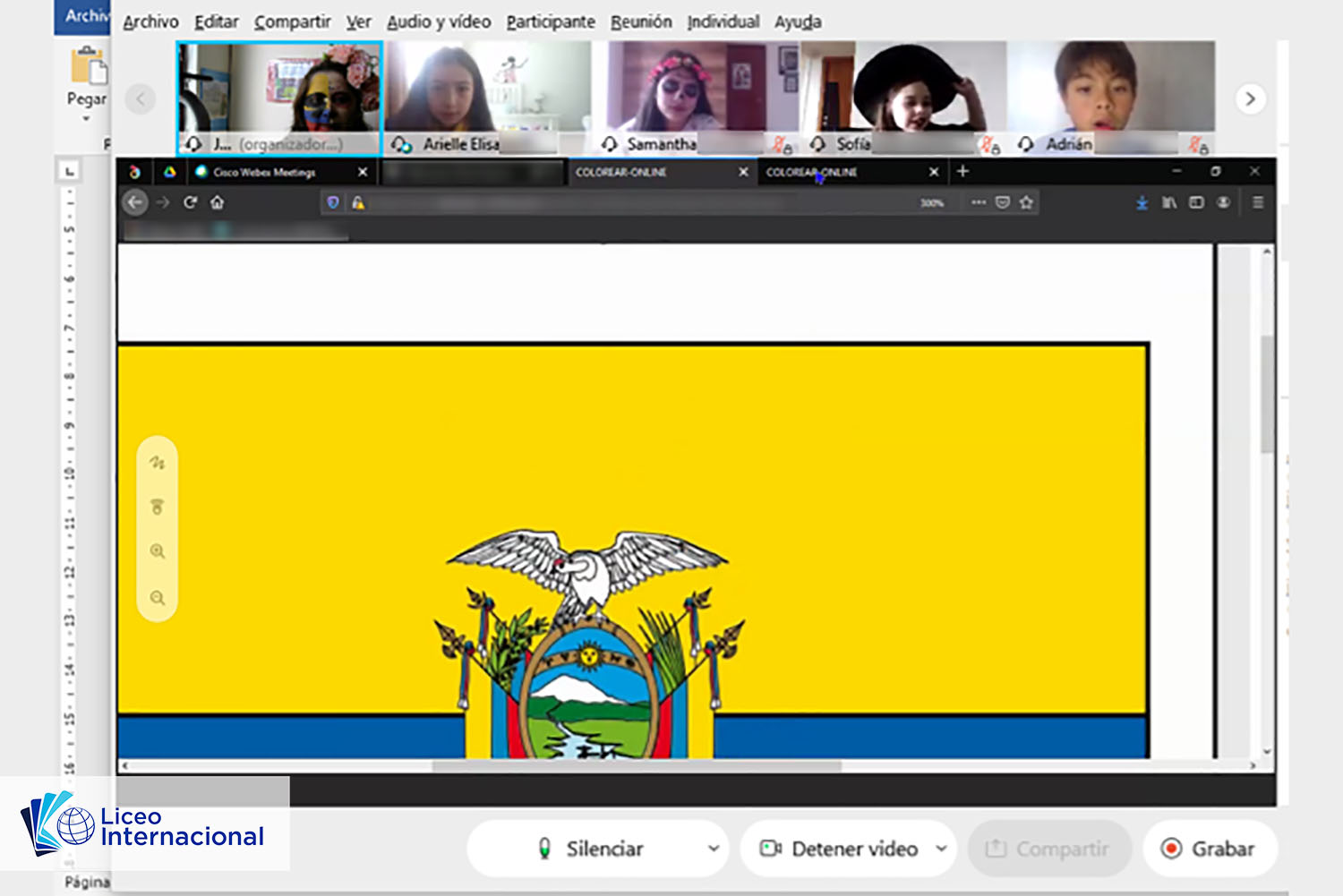
Task: Select the paint bucket tool in yellow panel
Action: coord(158,507)
